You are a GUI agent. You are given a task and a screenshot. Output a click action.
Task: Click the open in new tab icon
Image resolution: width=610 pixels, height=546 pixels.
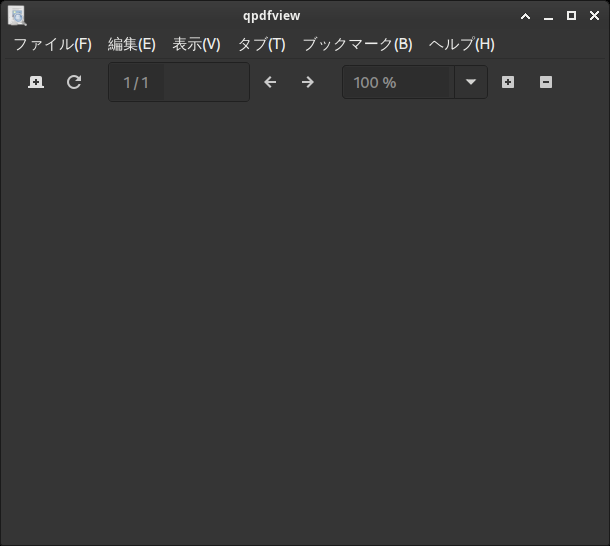coord(36,82)
